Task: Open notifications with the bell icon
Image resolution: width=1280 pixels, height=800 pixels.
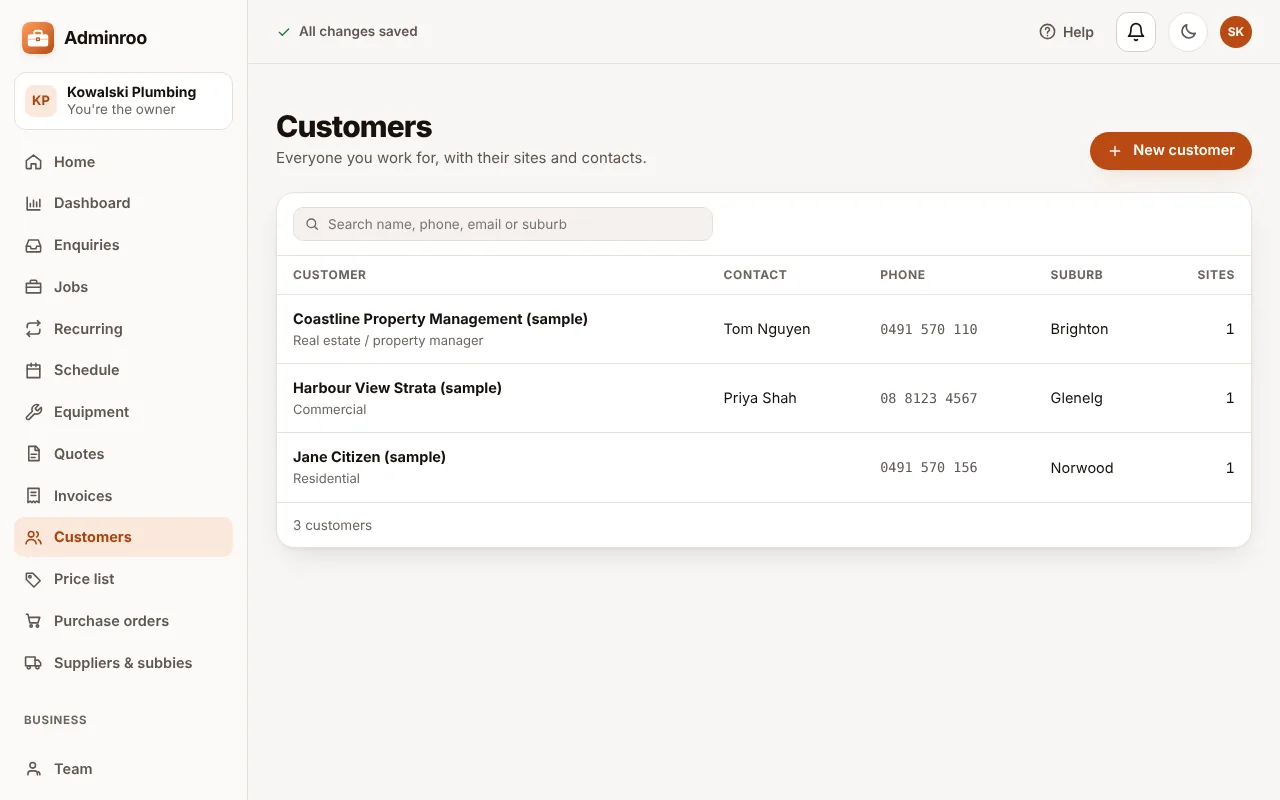Action: pyautogui.click(x=1136, y=32)
